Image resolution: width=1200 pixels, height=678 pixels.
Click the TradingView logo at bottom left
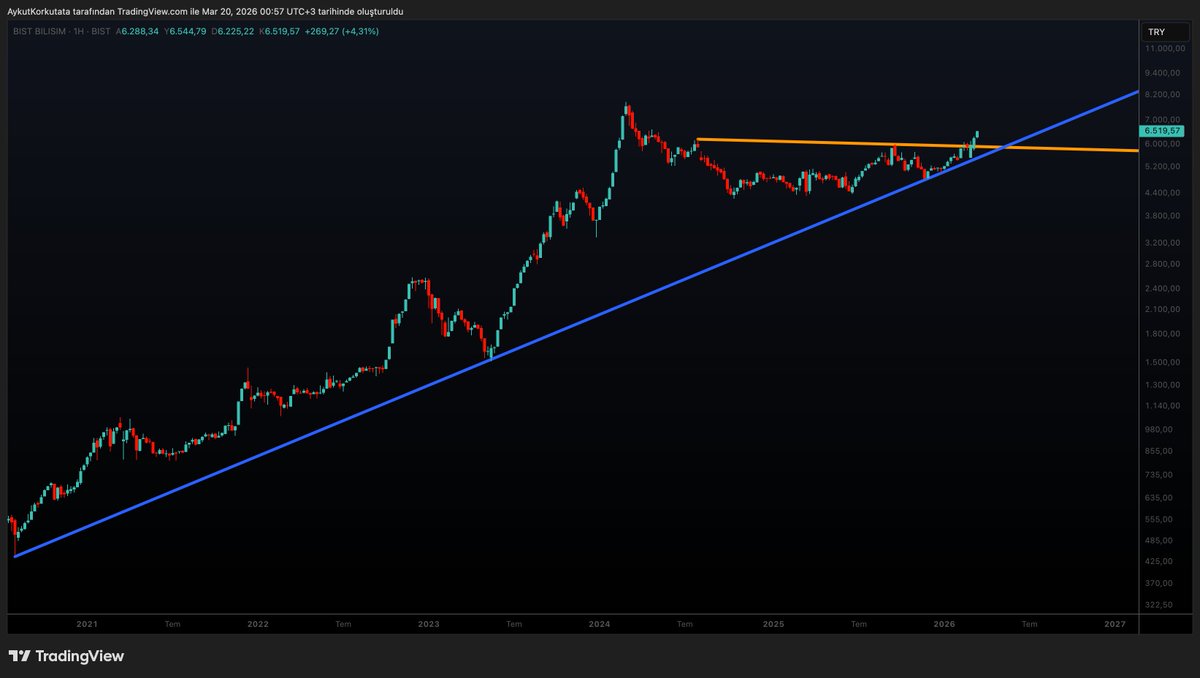66,656
